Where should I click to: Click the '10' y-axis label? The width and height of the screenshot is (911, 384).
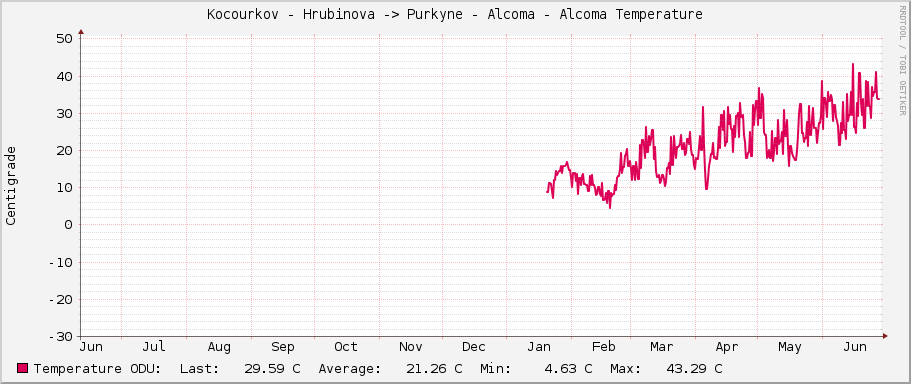click(x=64, y=188)
